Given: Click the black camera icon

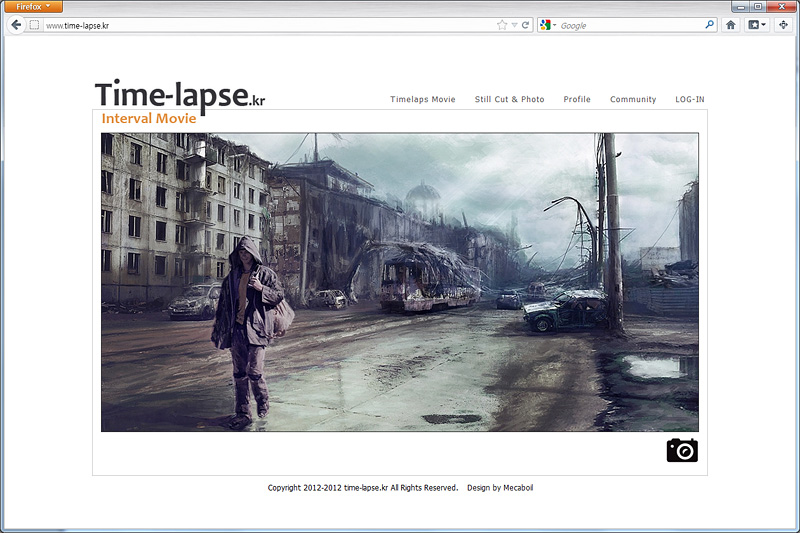Looking at the screenshot, I should tap(682, 450).
